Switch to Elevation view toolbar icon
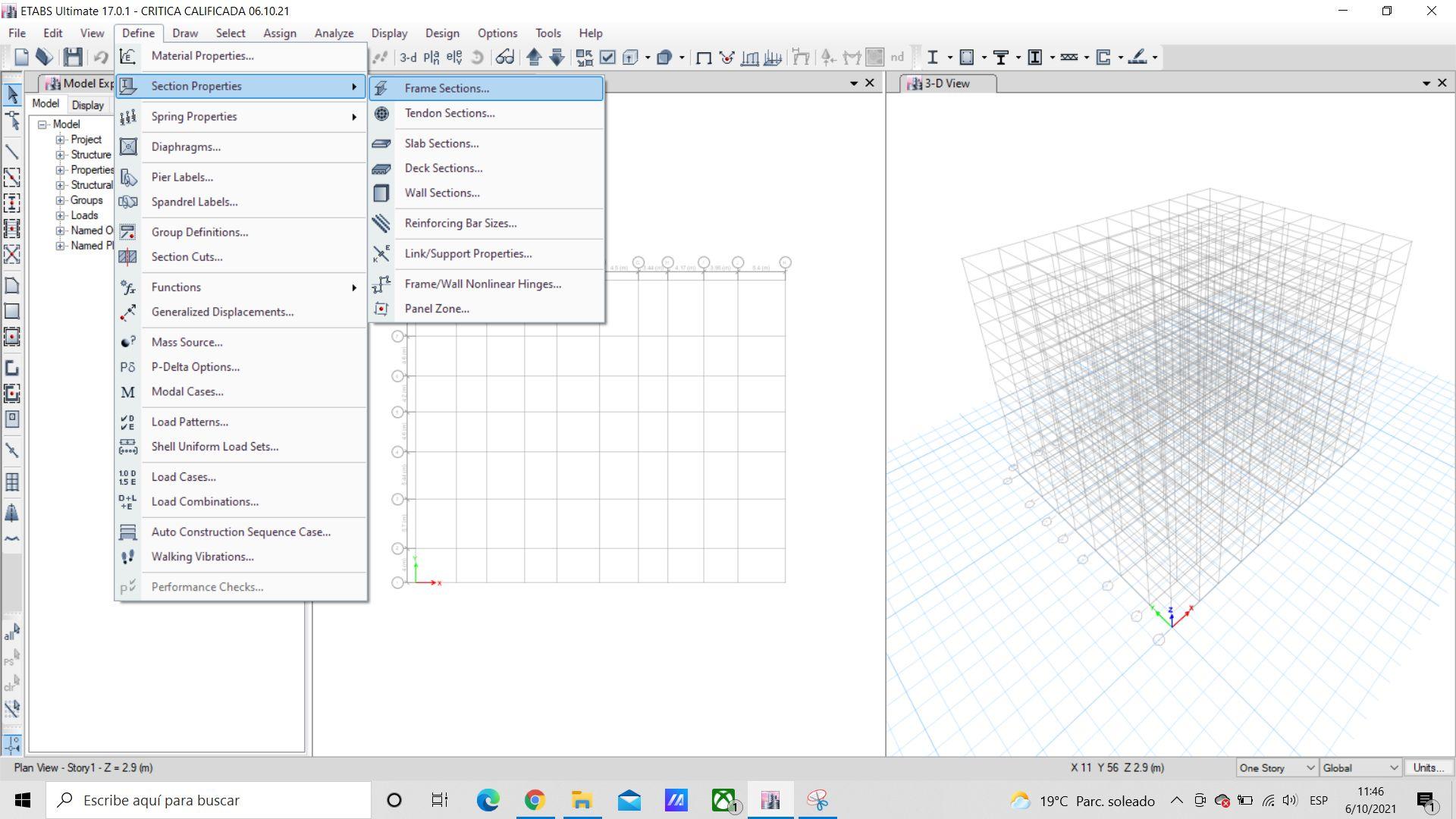 454,57
